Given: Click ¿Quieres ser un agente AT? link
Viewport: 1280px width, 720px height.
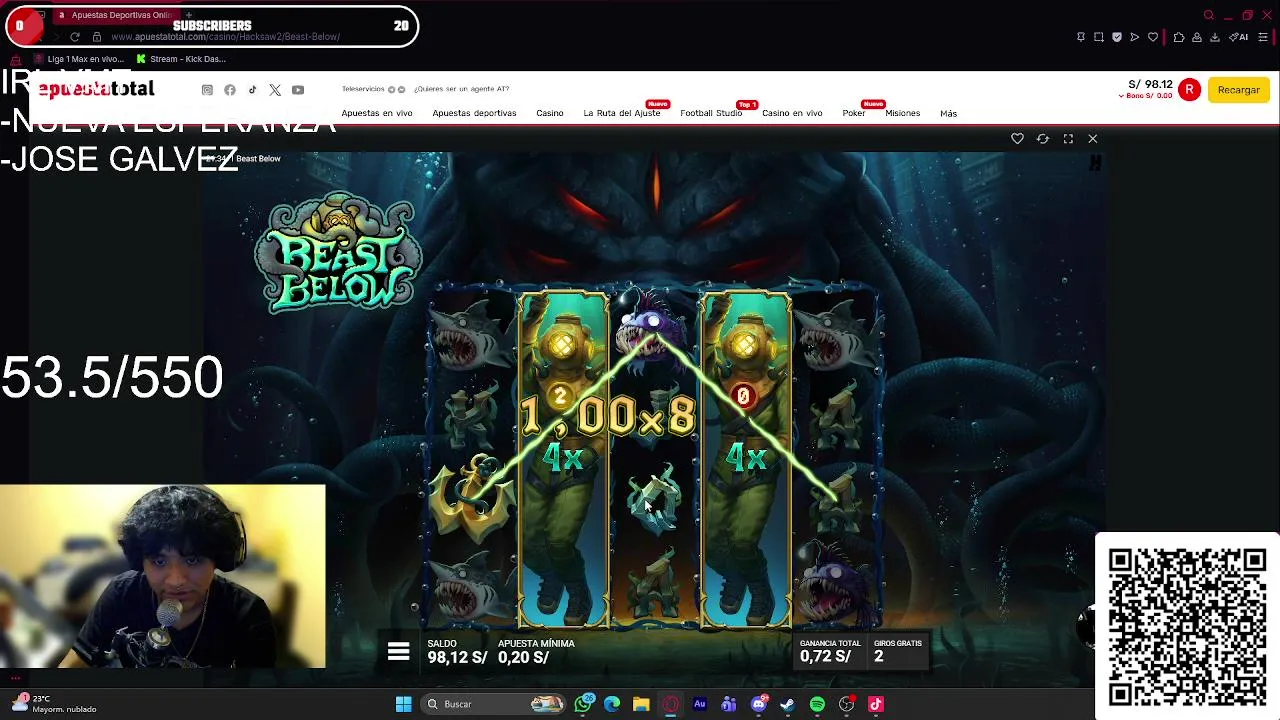Looking at the screenshot, I should [461, 89].
